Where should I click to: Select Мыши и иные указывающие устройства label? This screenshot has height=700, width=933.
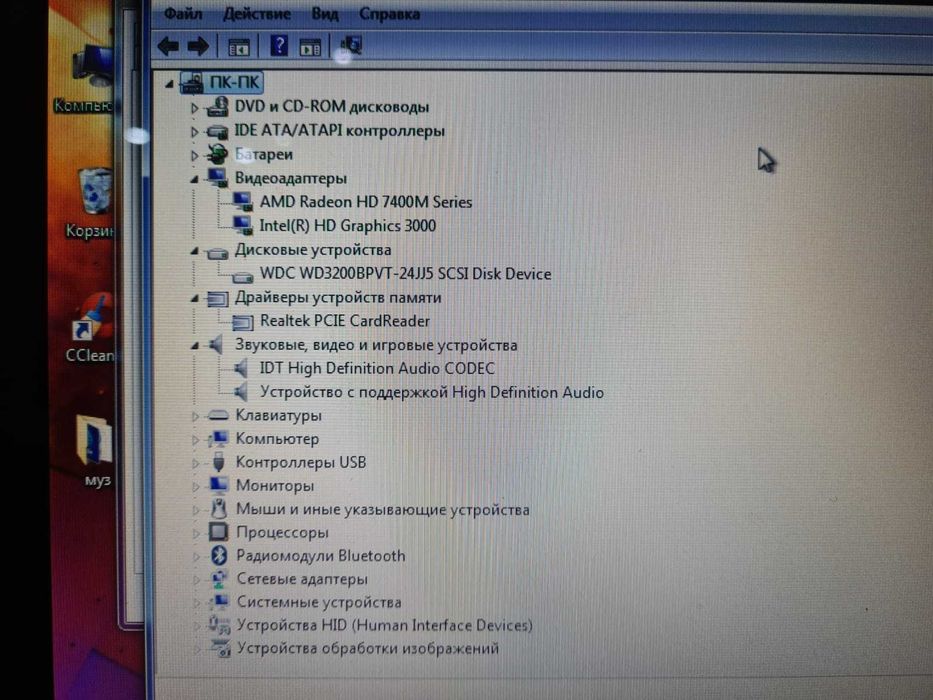pos(383,510)
